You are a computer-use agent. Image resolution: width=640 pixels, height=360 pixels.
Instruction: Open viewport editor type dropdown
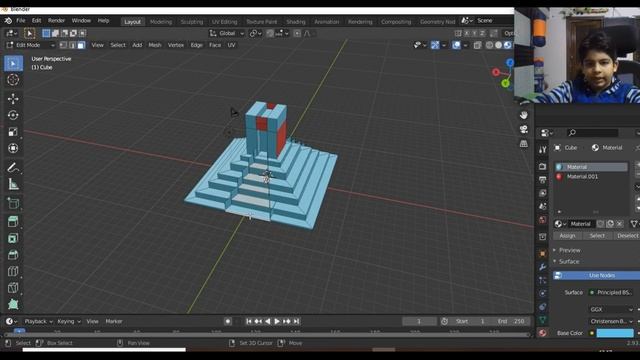(x=11, y=33)
